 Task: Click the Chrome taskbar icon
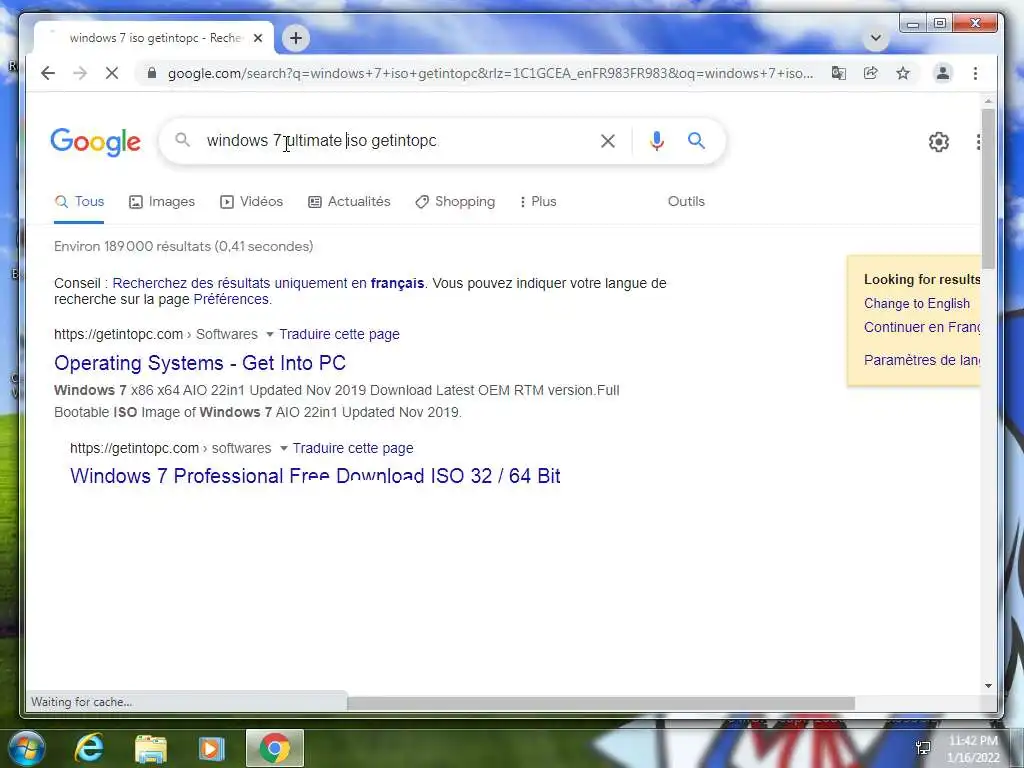[x=274, y=748]
